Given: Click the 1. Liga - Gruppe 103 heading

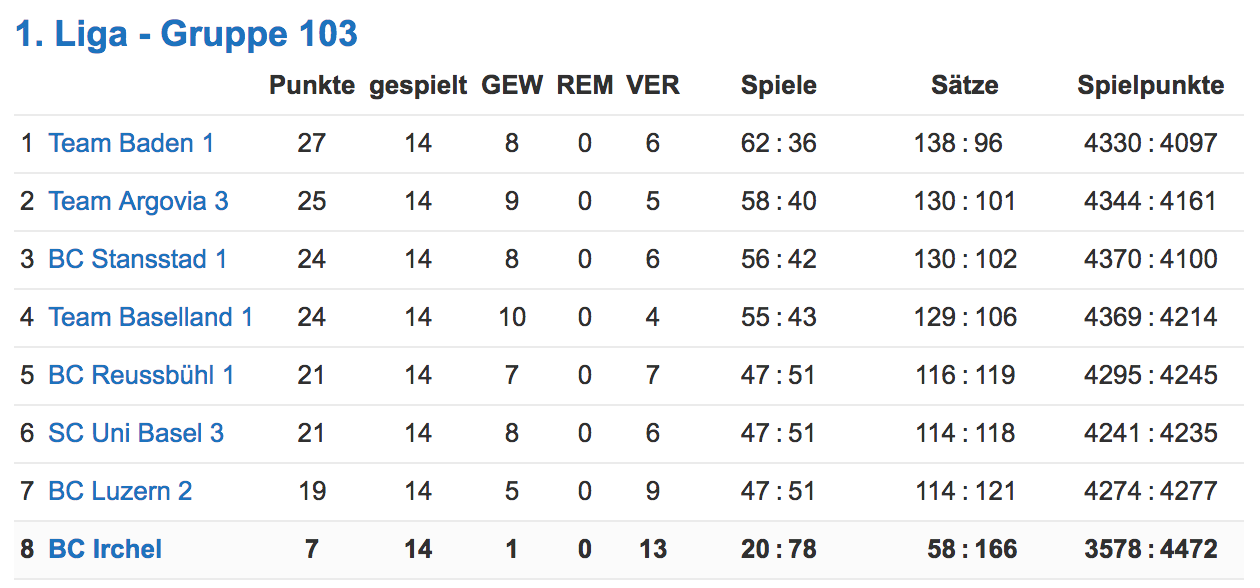Looking at the screenshot, I should [x=186, y=34].
